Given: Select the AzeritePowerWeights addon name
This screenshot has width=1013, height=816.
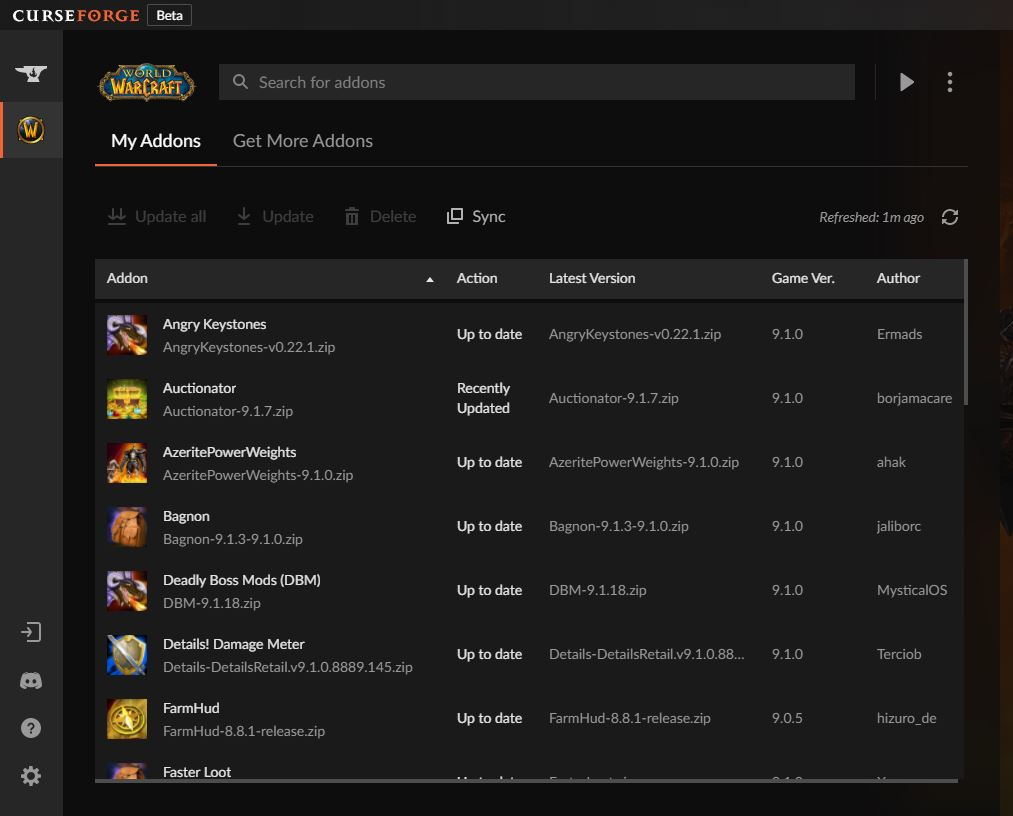Looking at the screenshot, I should click(229, 452).
